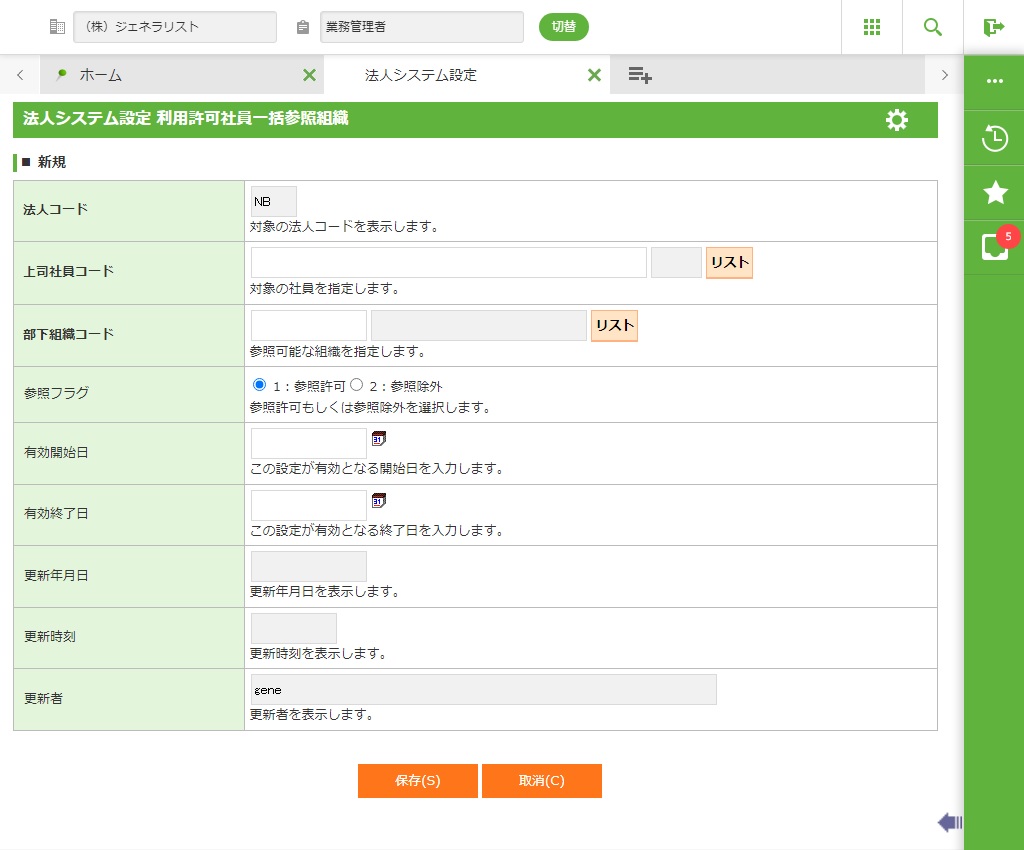Open favorites star icon in sidebar
The height and width of the screenshot is (850, 1024).
(994, 193)
